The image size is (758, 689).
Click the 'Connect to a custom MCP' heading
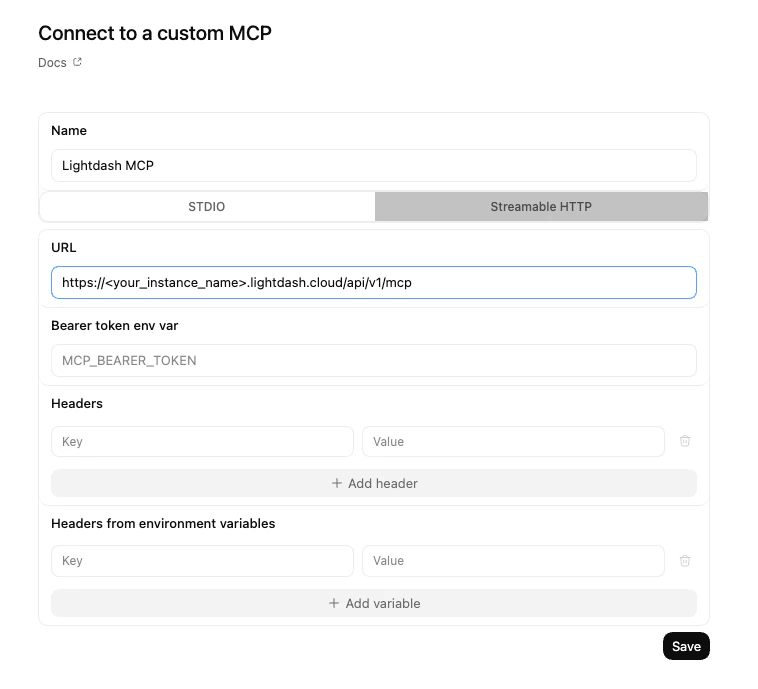click(155, 33)
